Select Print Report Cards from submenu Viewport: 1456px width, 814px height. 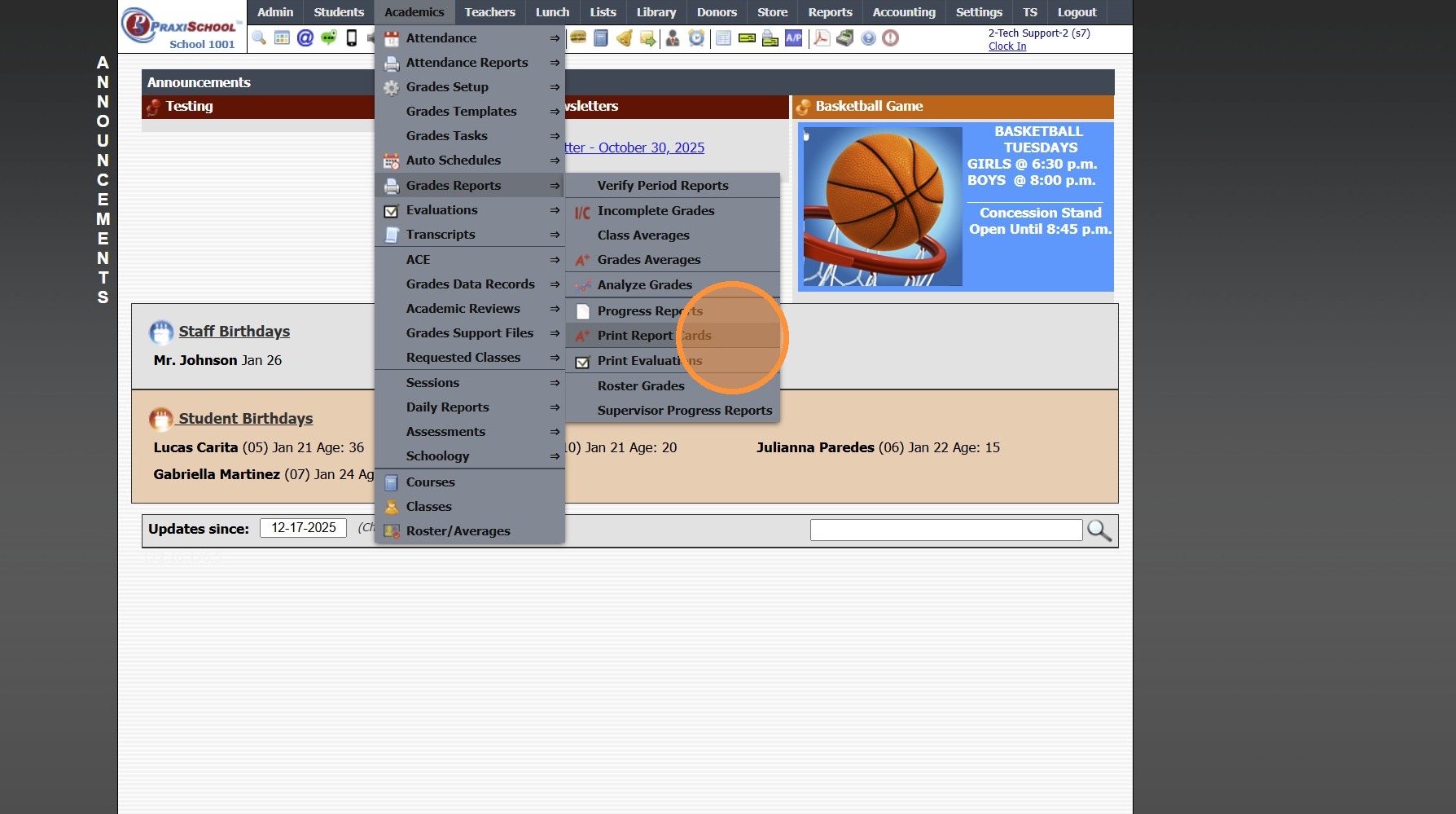(x=673, y=336)
